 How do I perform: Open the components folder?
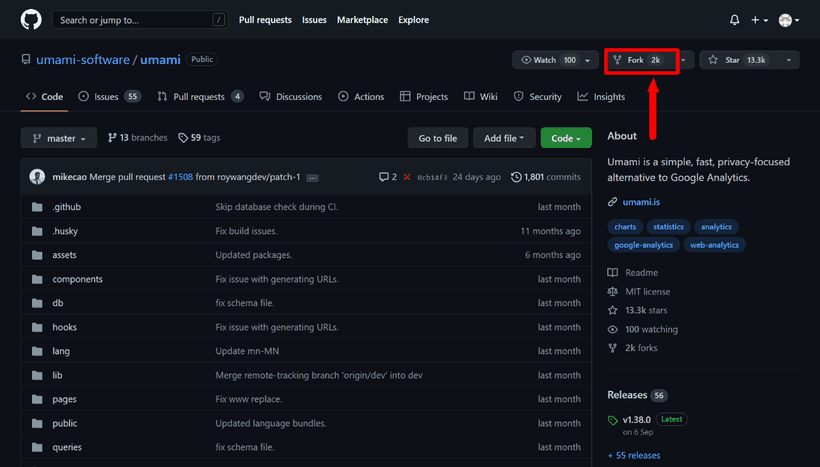[77, 279]
